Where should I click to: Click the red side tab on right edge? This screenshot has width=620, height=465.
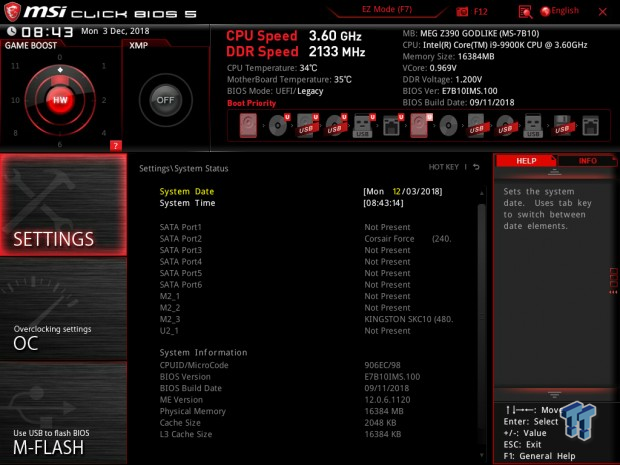pos(614,280)
